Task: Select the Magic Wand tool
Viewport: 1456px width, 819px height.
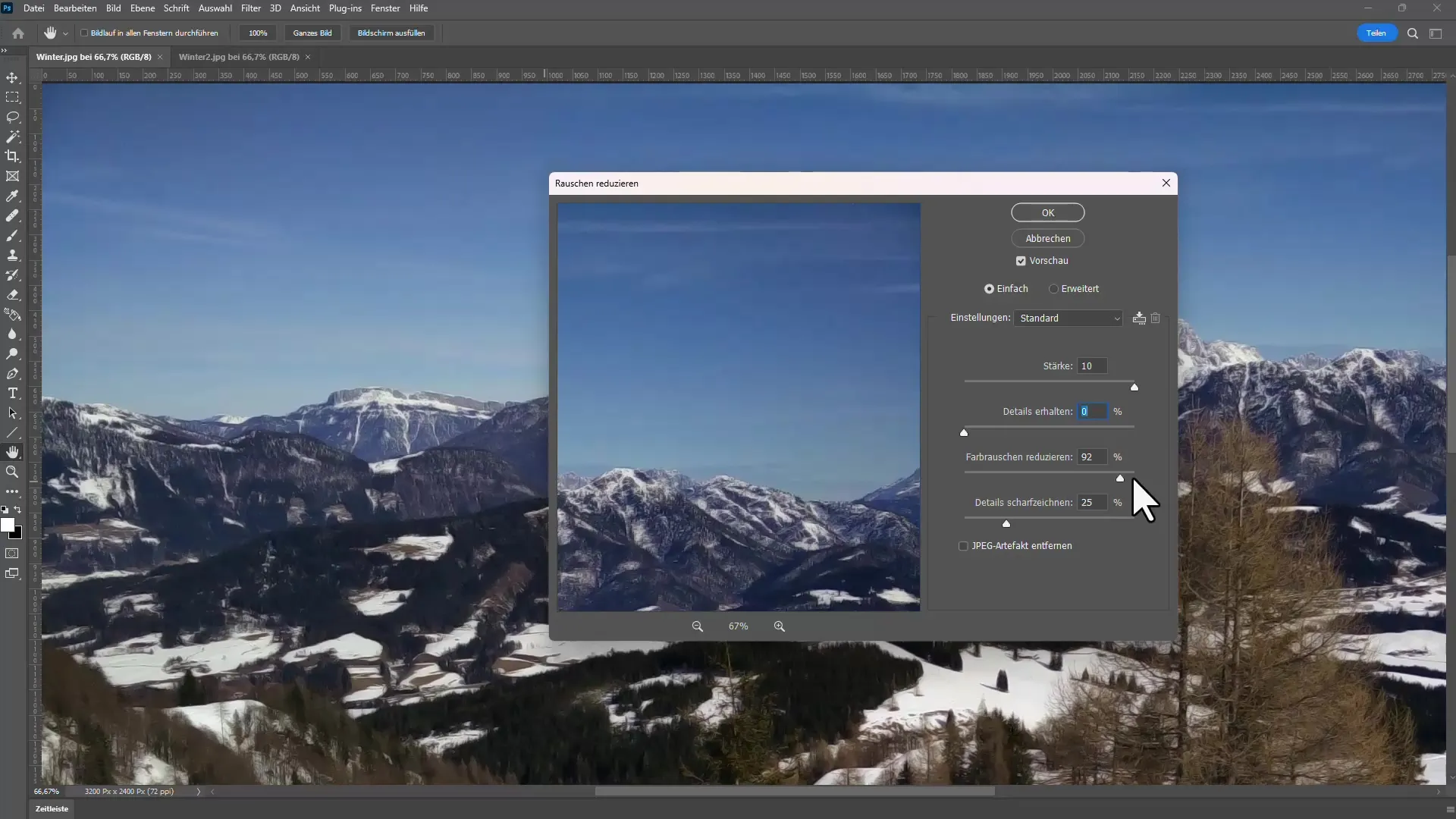Action: 13,136
